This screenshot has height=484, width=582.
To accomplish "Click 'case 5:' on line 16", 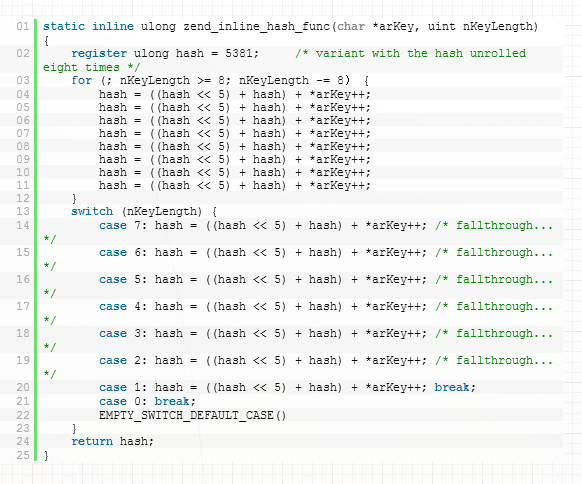I will 123,279.
